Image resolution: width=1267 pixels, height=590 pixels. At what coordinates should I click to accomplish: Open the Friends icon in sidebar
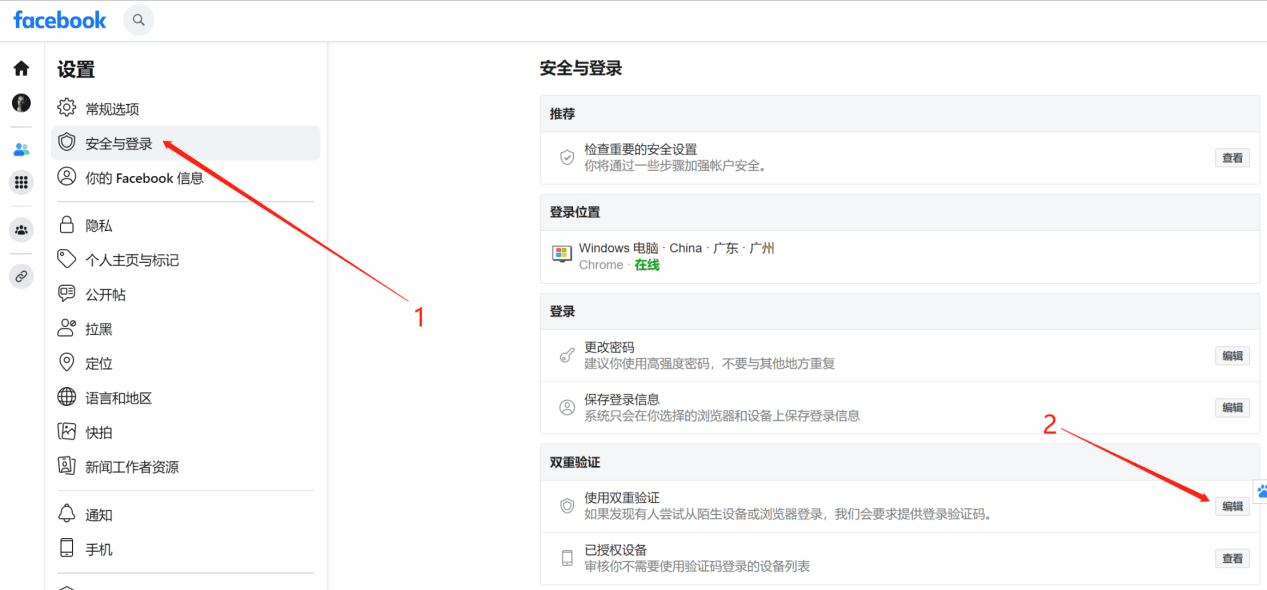pyautogui.click(x=21, y=150)
